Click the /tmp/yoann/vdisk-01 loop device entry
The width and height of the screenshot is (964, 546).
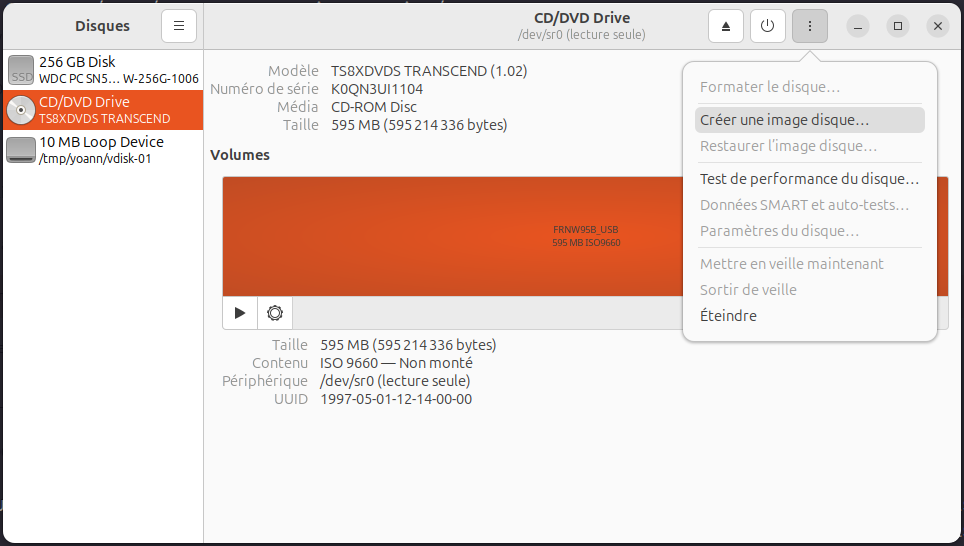(95, 158)
